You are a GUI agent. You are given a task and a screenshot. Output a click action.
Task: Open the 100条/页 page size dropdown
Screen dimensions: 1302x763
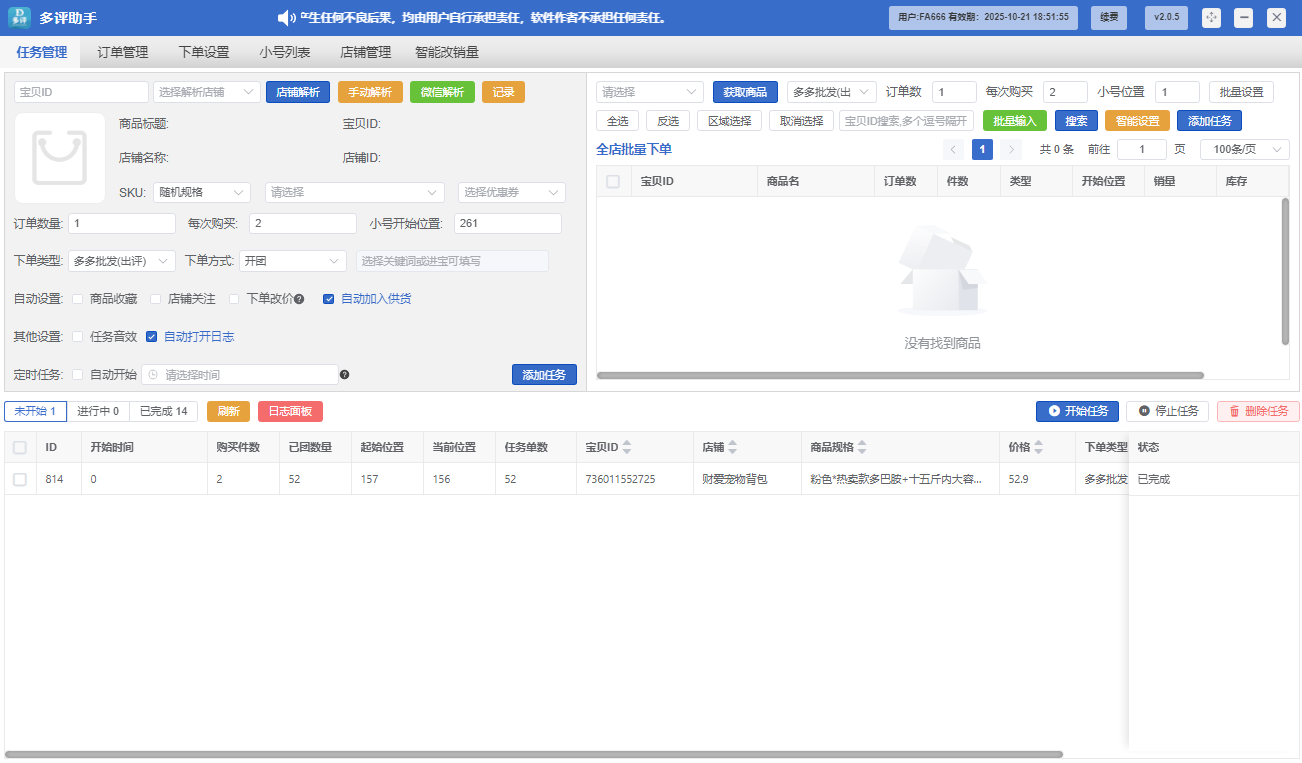(x=1244, y=149)
